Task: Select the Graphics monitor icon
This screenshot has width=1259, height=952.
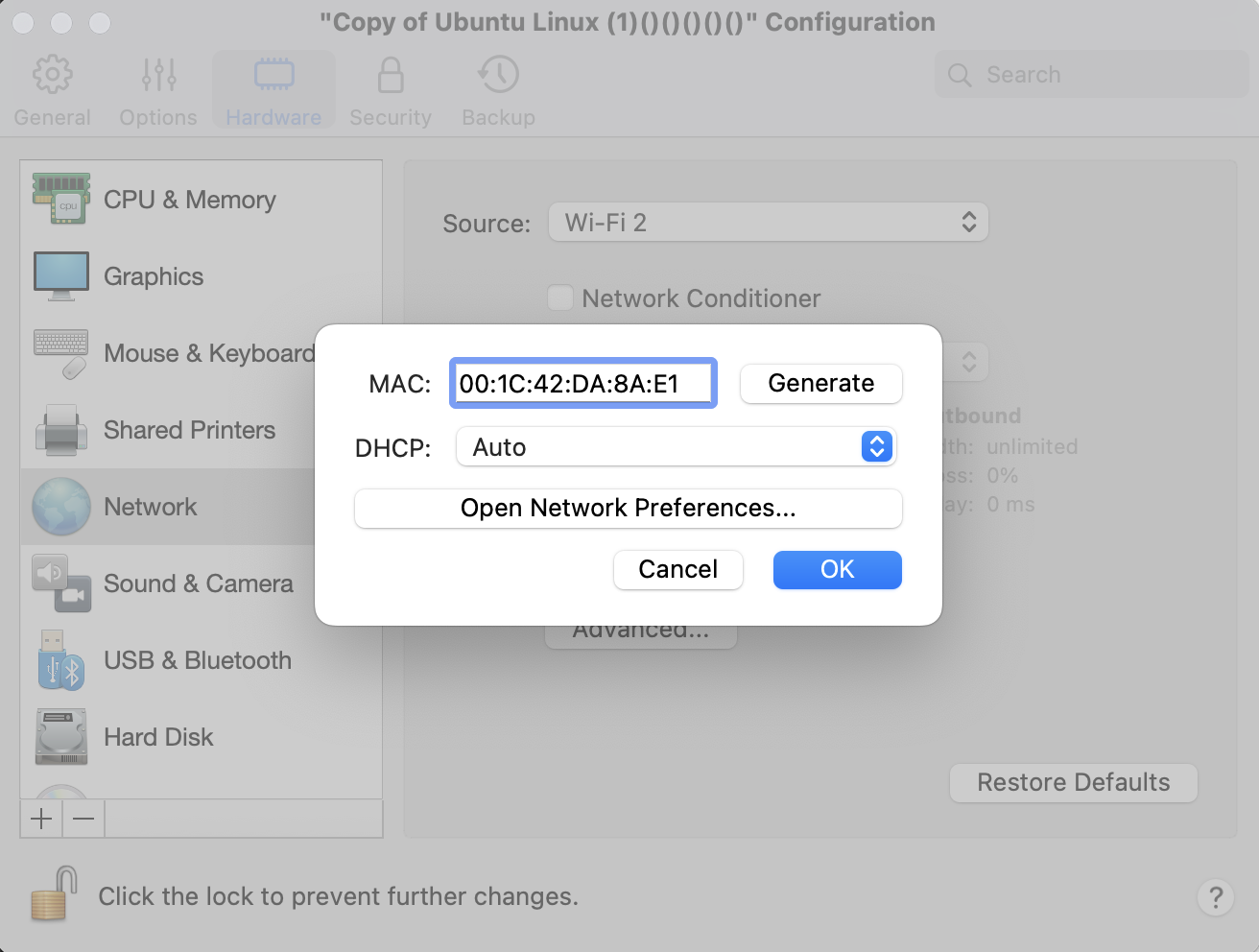Action: pos(61,276)
